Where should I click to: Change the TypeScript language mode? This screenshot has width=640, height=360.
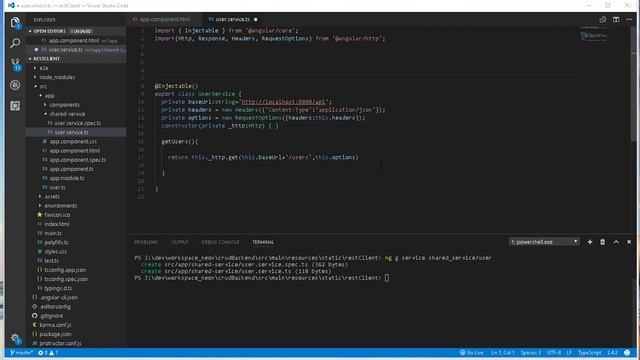[x=589, y=353]
